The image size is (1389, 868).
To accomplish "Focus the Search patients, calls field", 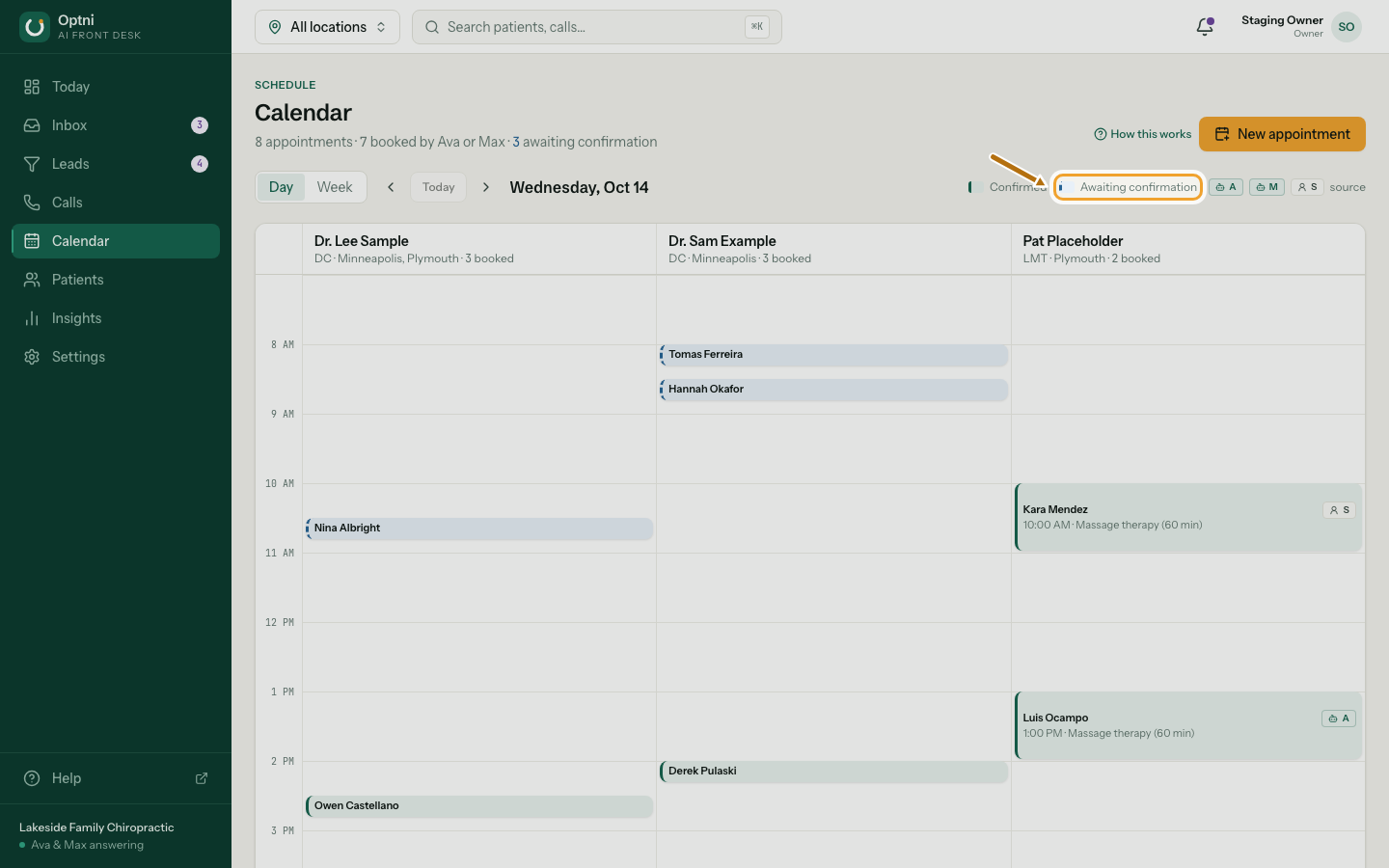I will [x=596, y=27].
